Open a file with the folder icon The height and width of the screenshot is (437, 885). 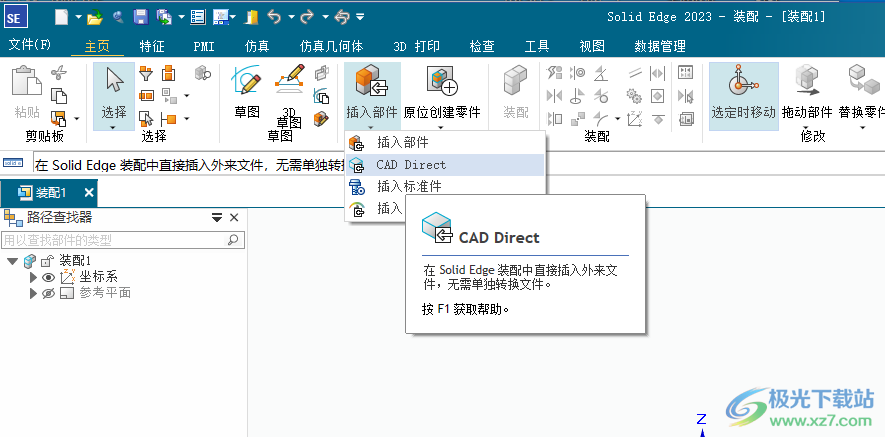(x=94, y=18)
